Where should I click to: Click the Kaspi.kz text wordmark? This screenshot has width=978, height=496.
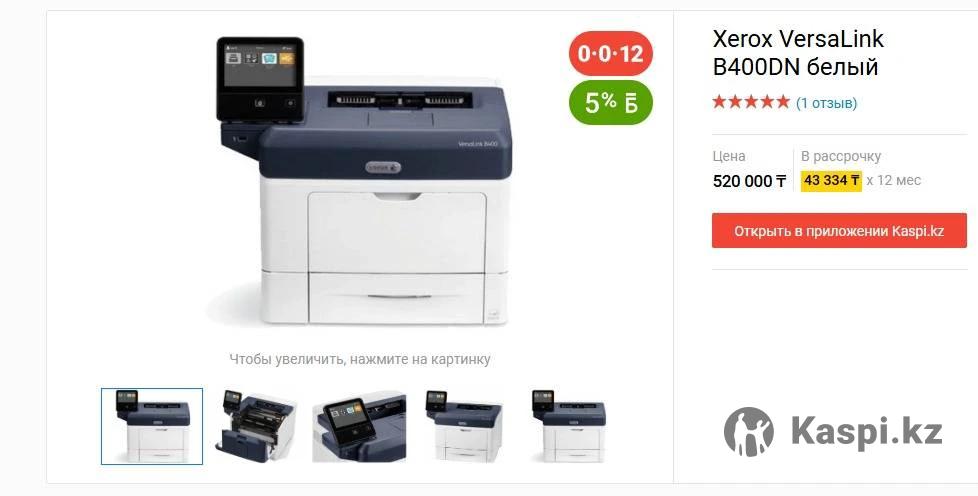(867, 432)
